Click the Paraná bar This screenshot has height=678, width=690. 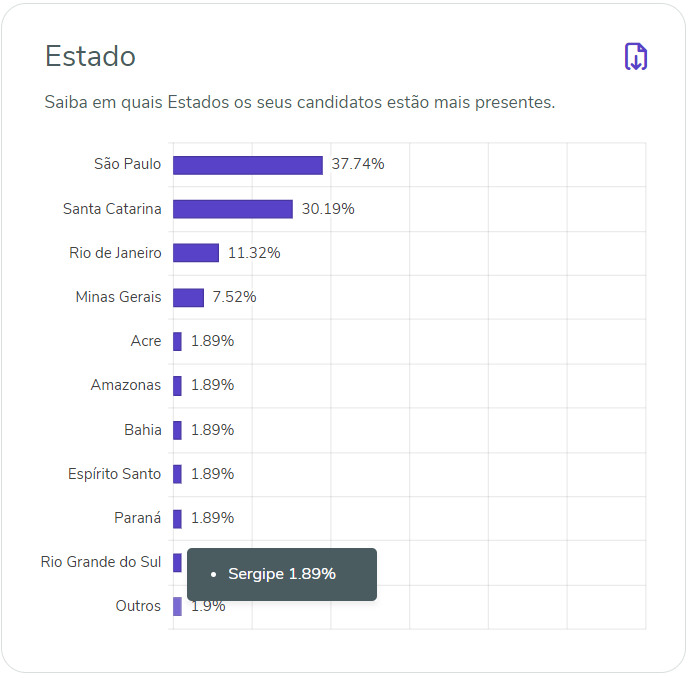[x=177, y=518]
